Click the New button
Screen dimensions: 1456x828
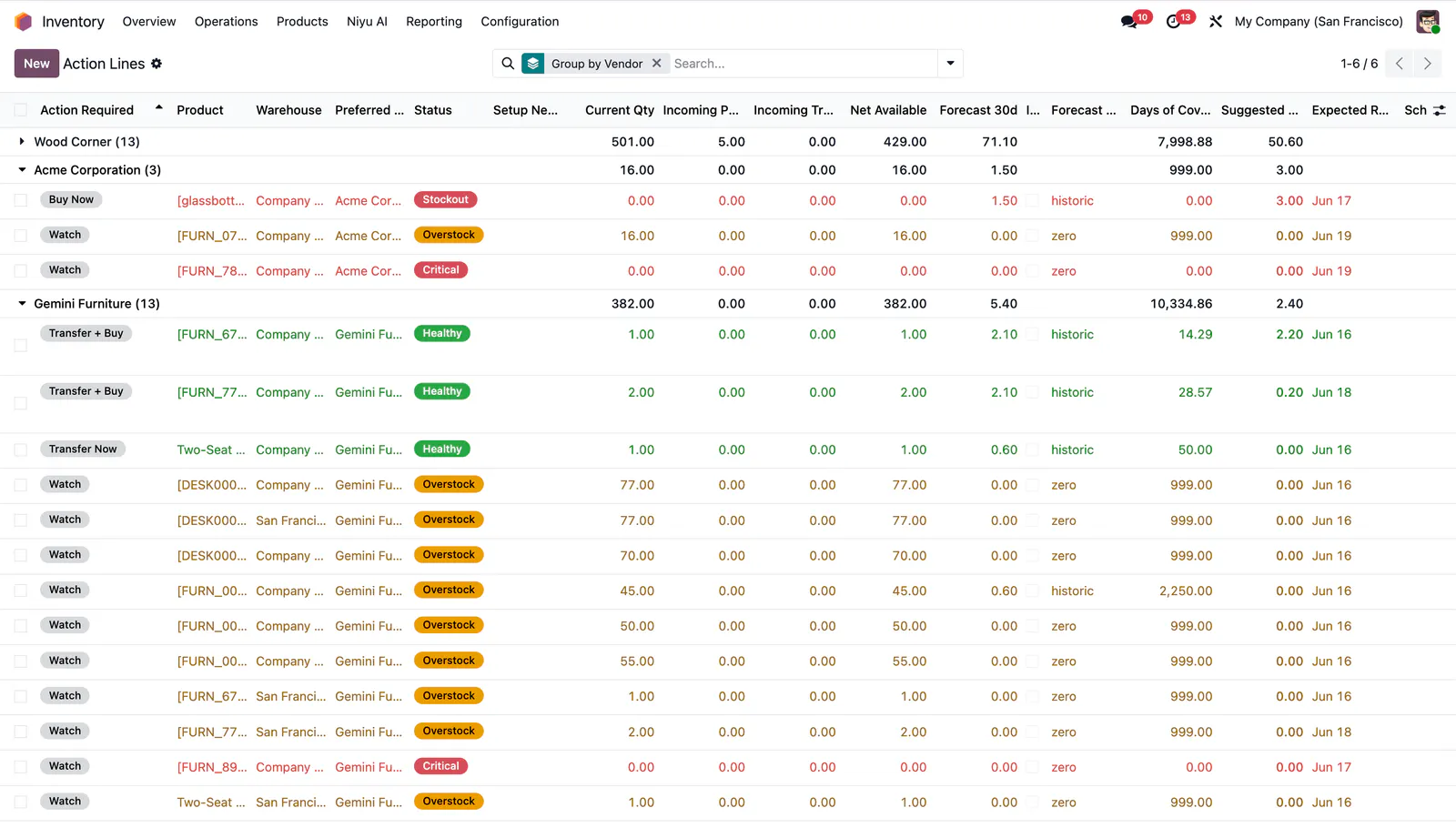[36, 64]
